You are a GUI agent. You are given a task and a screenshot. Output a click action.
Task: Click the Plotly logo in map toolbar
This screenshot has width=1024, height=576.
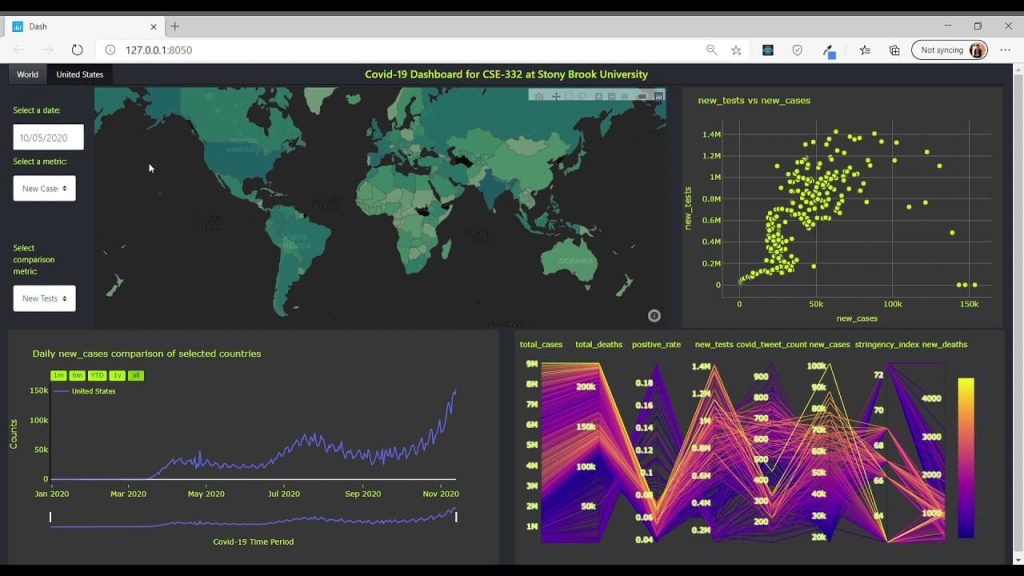[658, 96]
